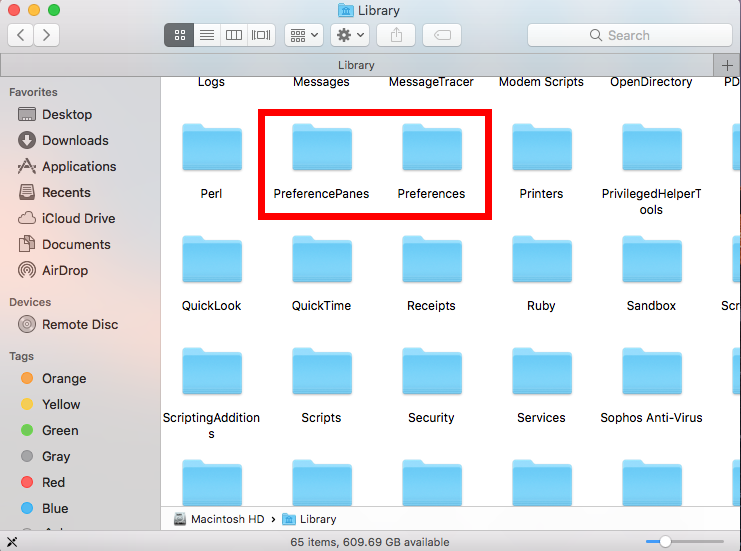Switch to column view mode

tap(233, 35)
